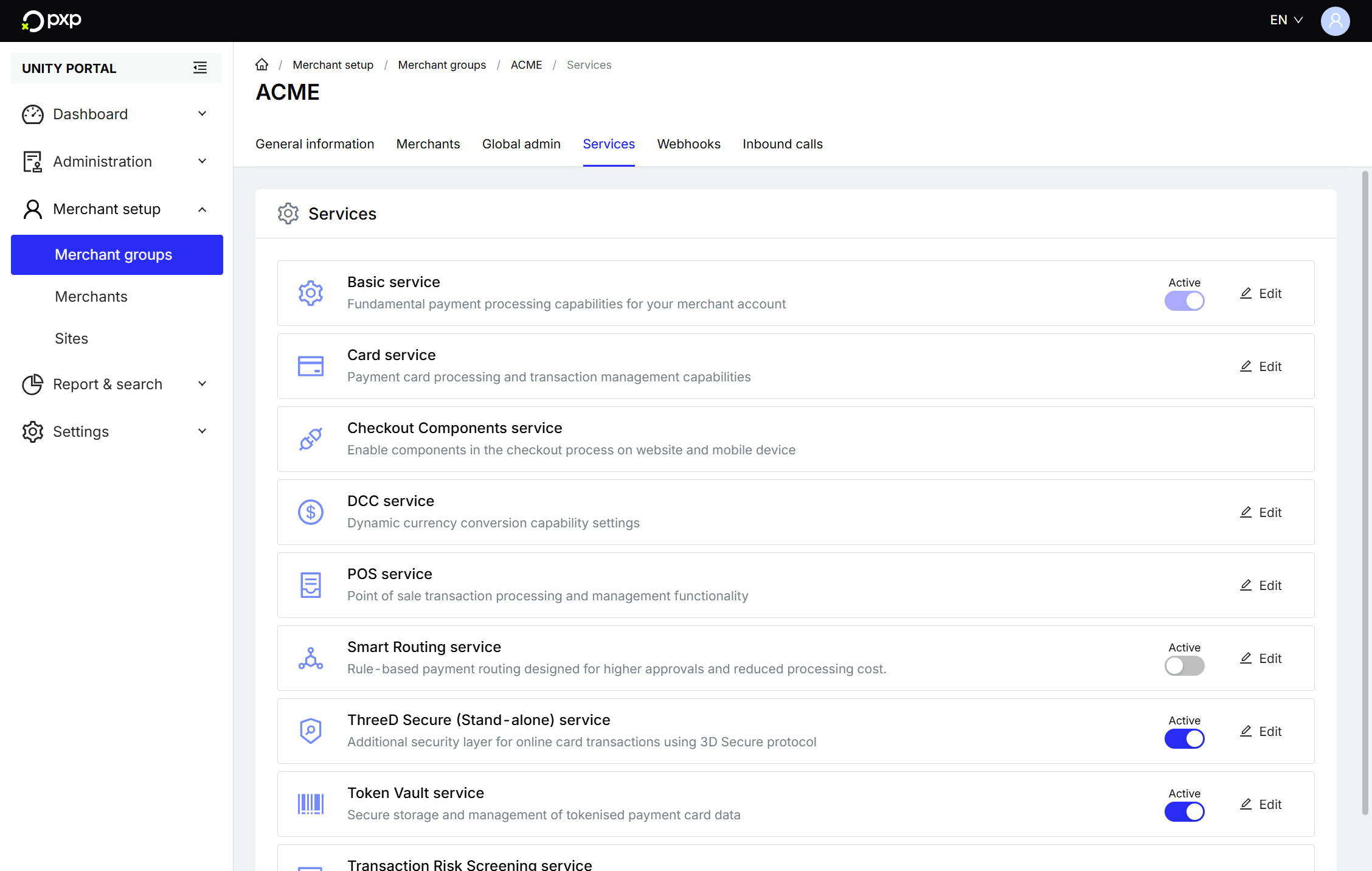
Task: Click the Checkout Components plug icon
Action: (311, 439)
